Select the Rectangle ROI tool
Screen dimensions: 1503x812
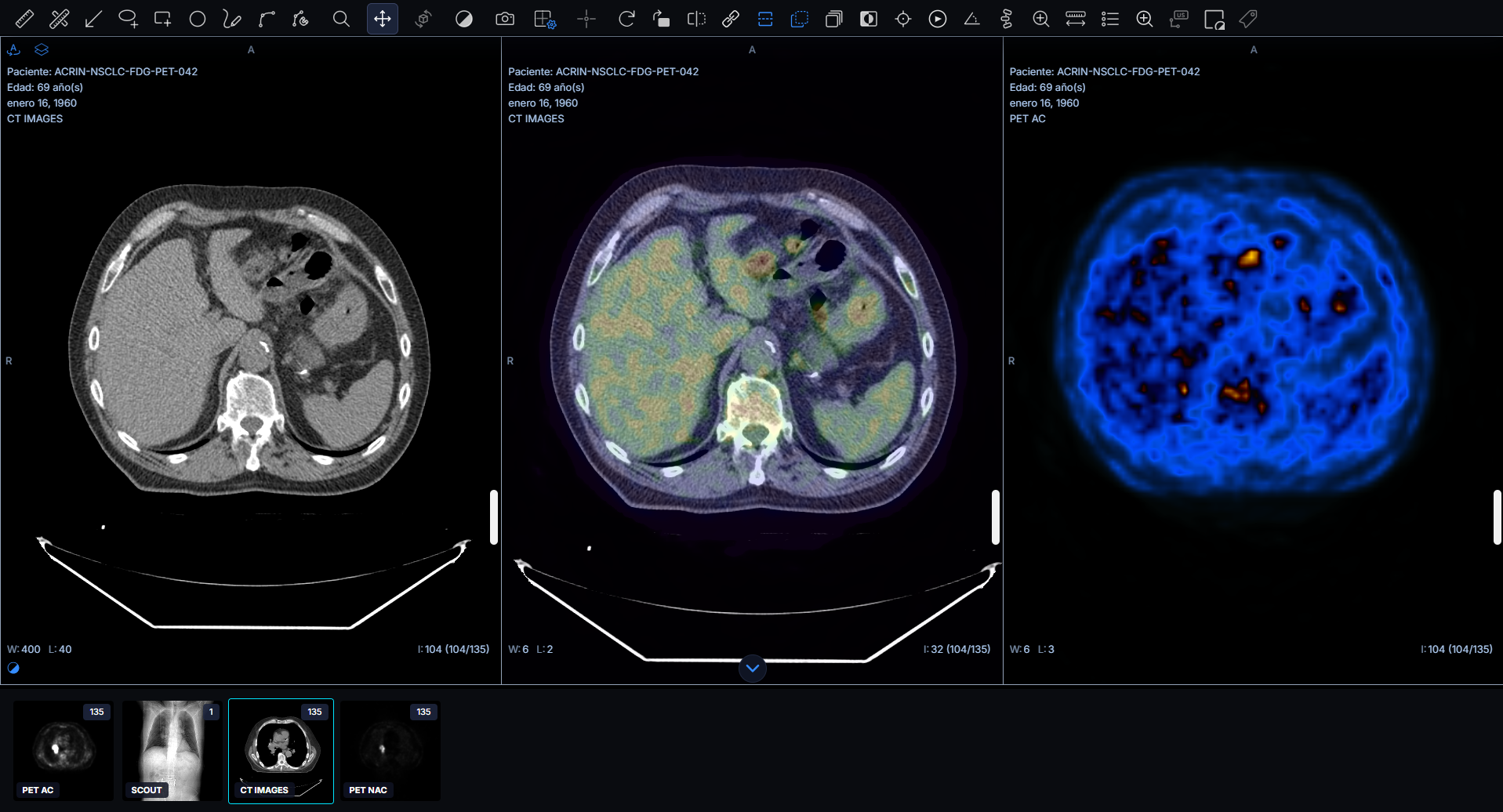[162, 19]
